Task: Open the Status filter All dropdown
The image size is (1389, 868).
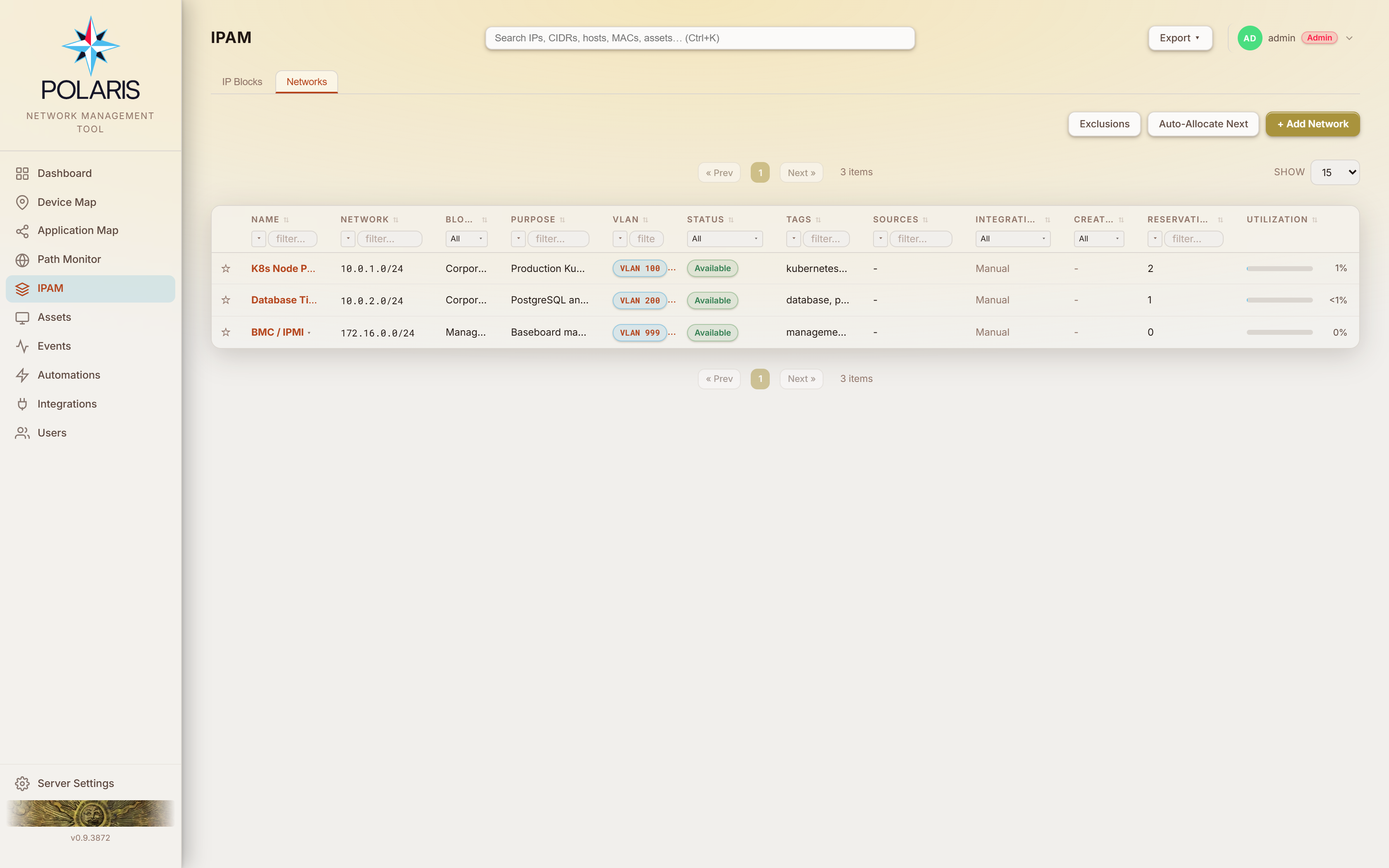Action: pos(724,239)
